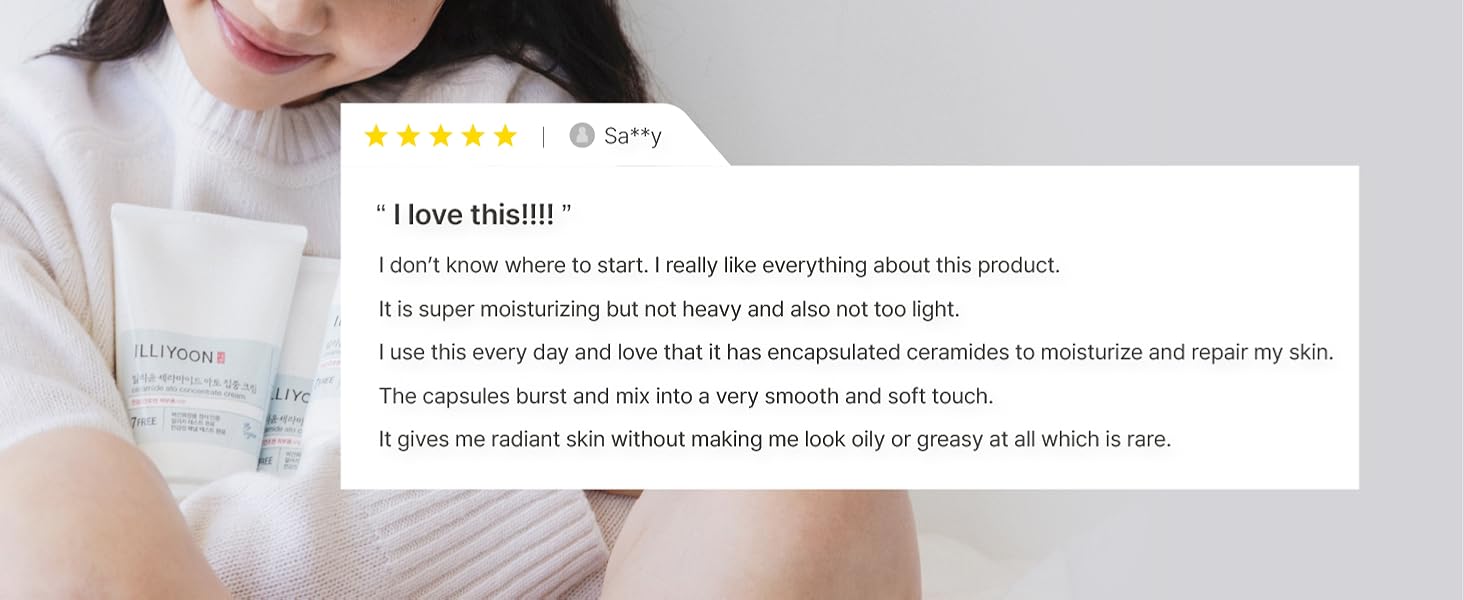The image size is (1464, 600).
Task: Click the "I love this!!!!" review title
Action: tap(473, 214)
